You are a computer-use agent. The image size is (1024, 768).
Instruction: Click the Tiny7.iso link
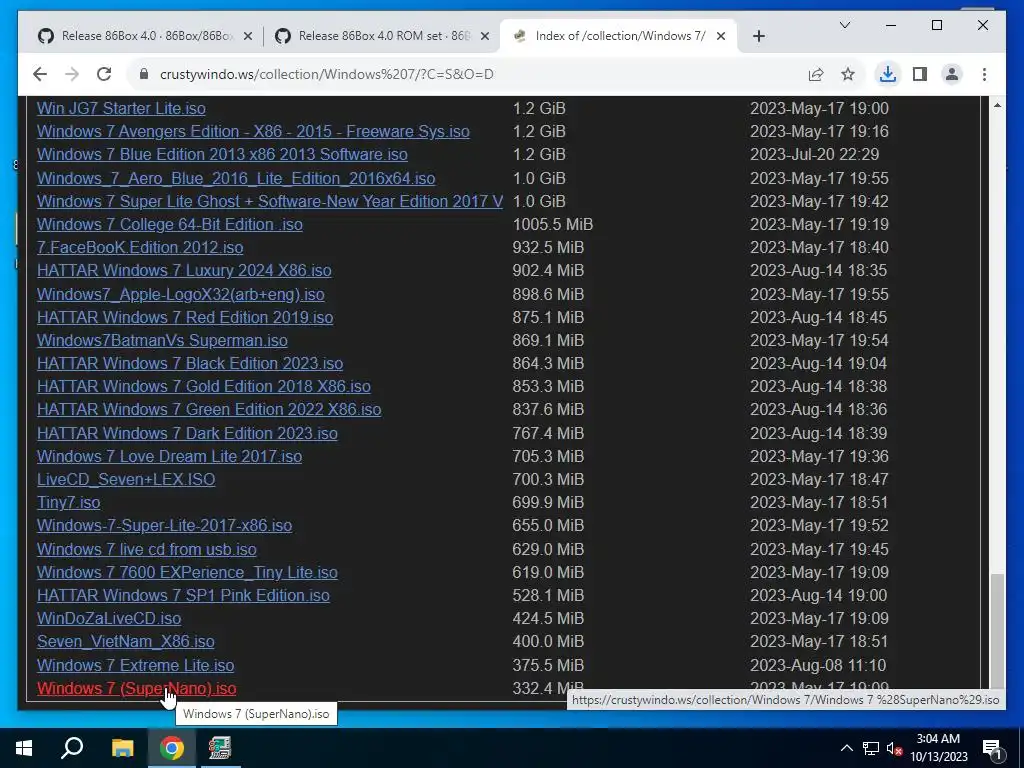[69, 502]
